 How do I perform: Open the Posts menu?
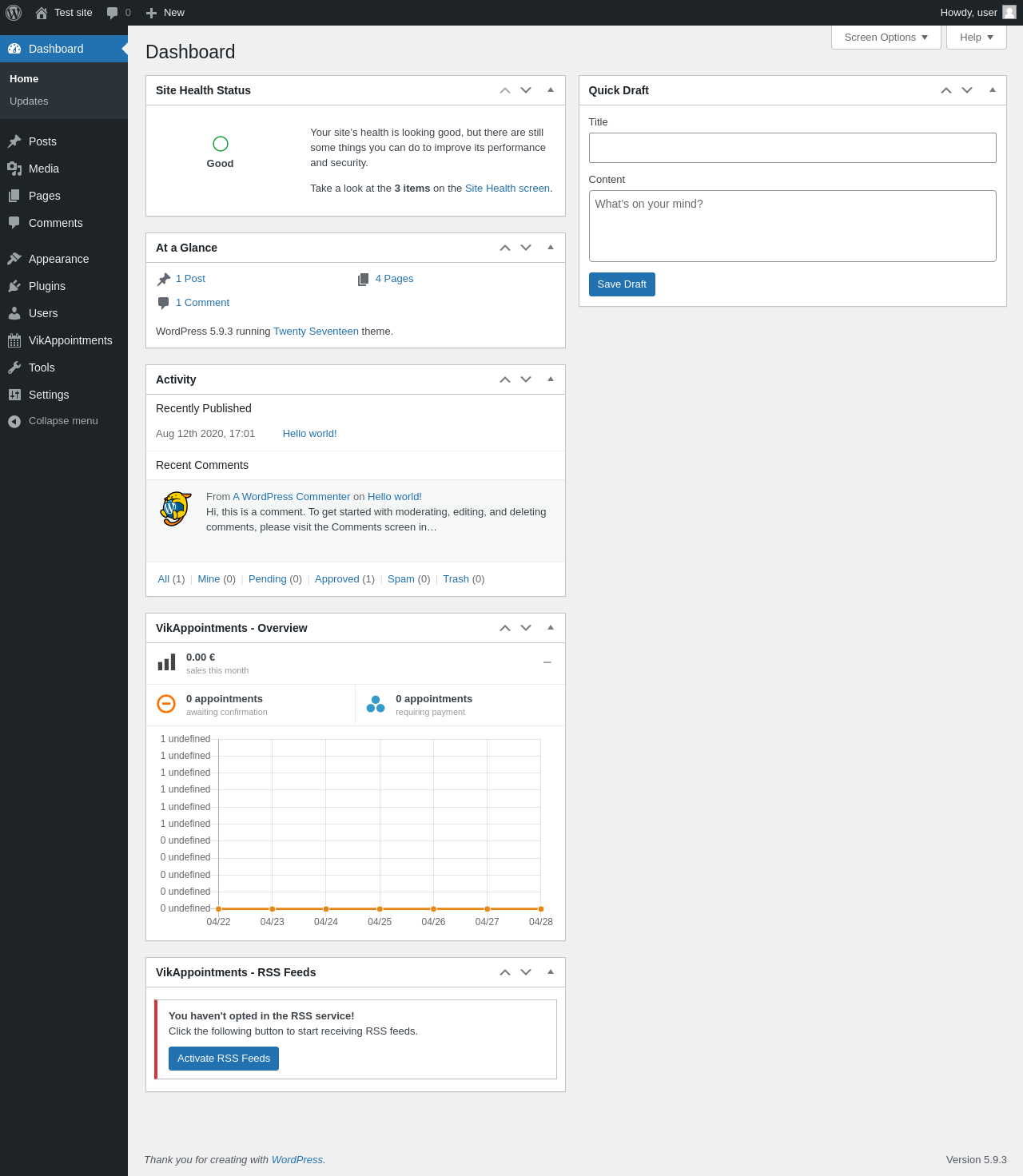pyautogui.click(x=64, y=141)
